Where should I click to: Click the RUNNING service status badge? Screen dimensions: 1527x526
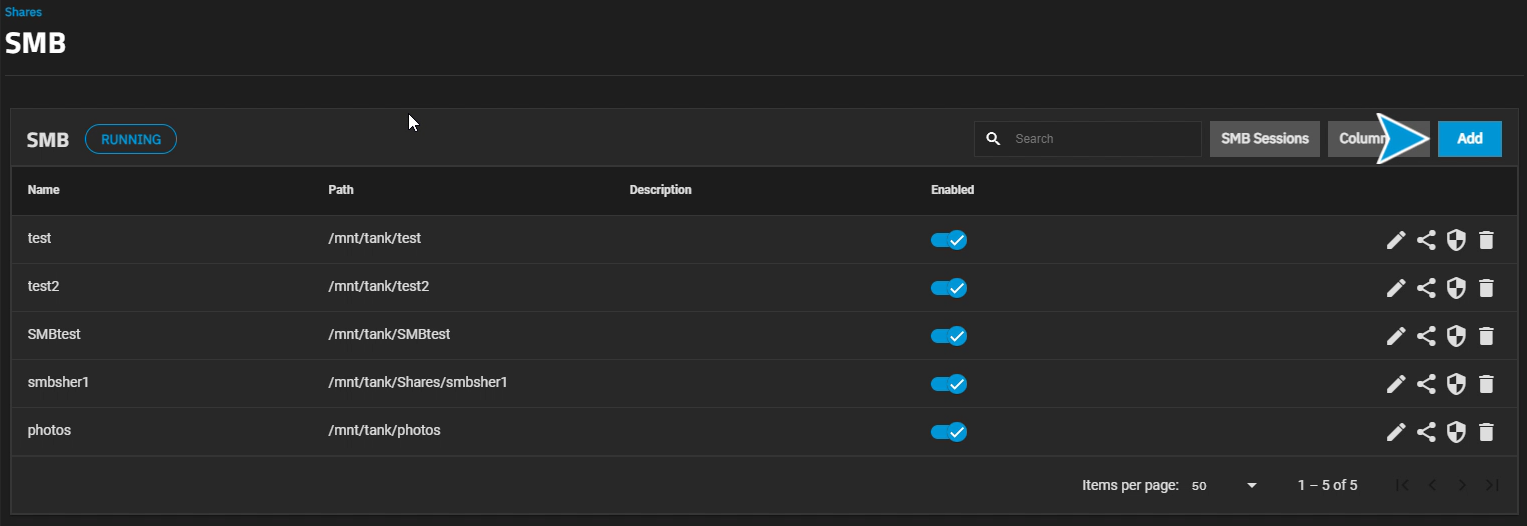click(x=131, y=140)
